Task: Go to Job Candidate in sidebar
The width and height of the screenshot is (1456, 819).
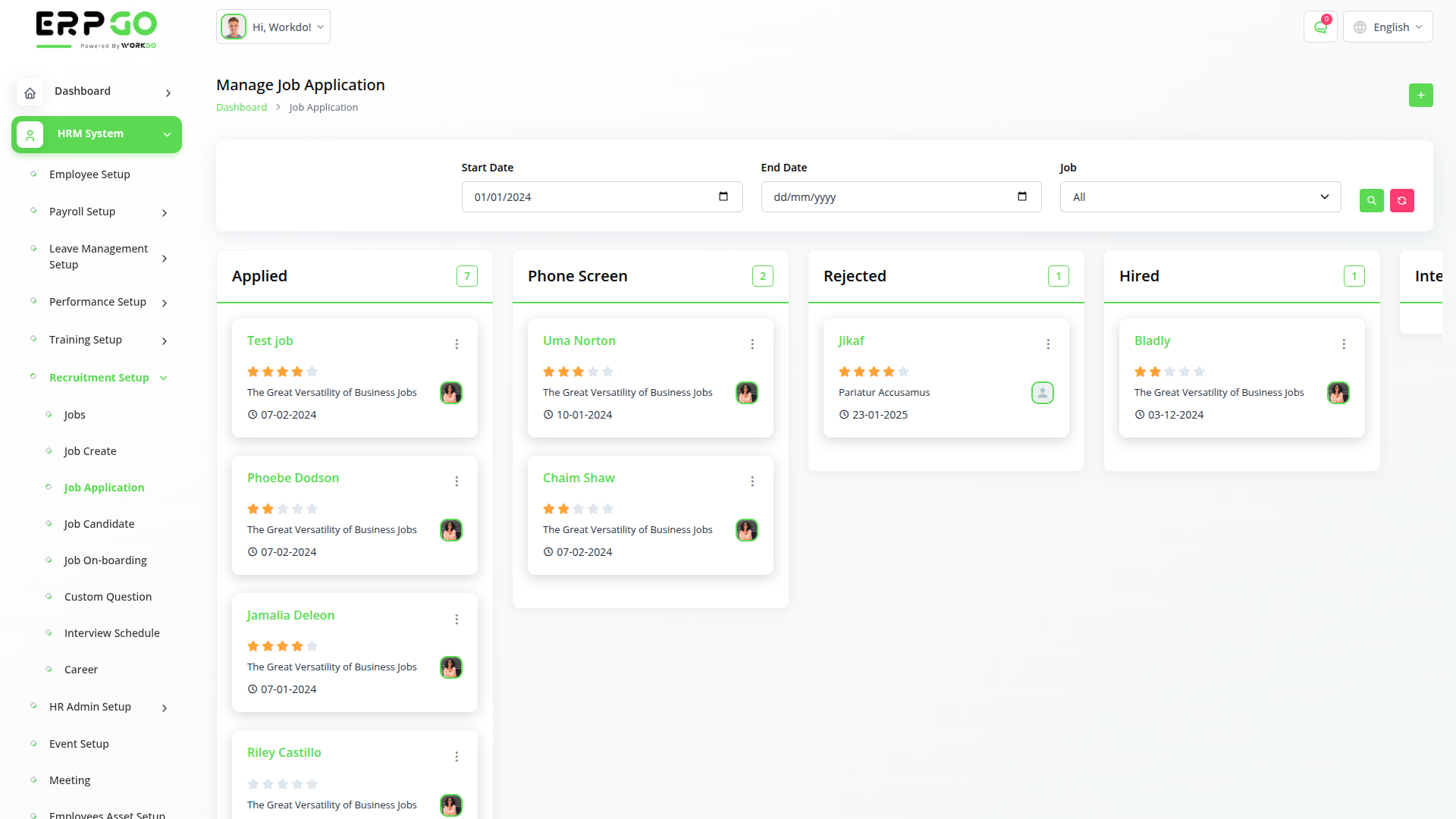Action: pyautogui.click(x=99, y=524)
